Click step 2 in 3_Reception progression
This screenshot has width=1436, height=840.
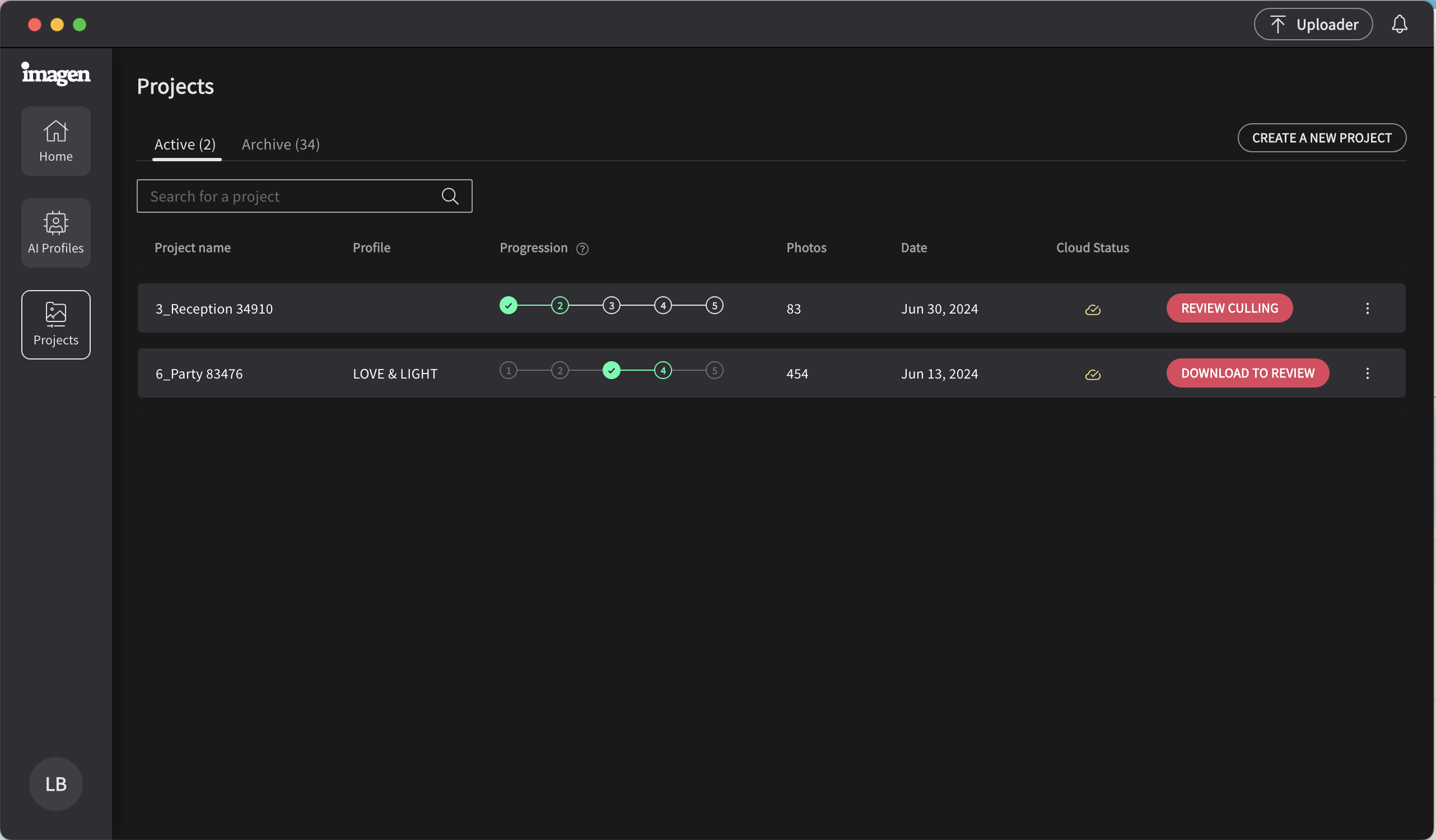[560, 305]
